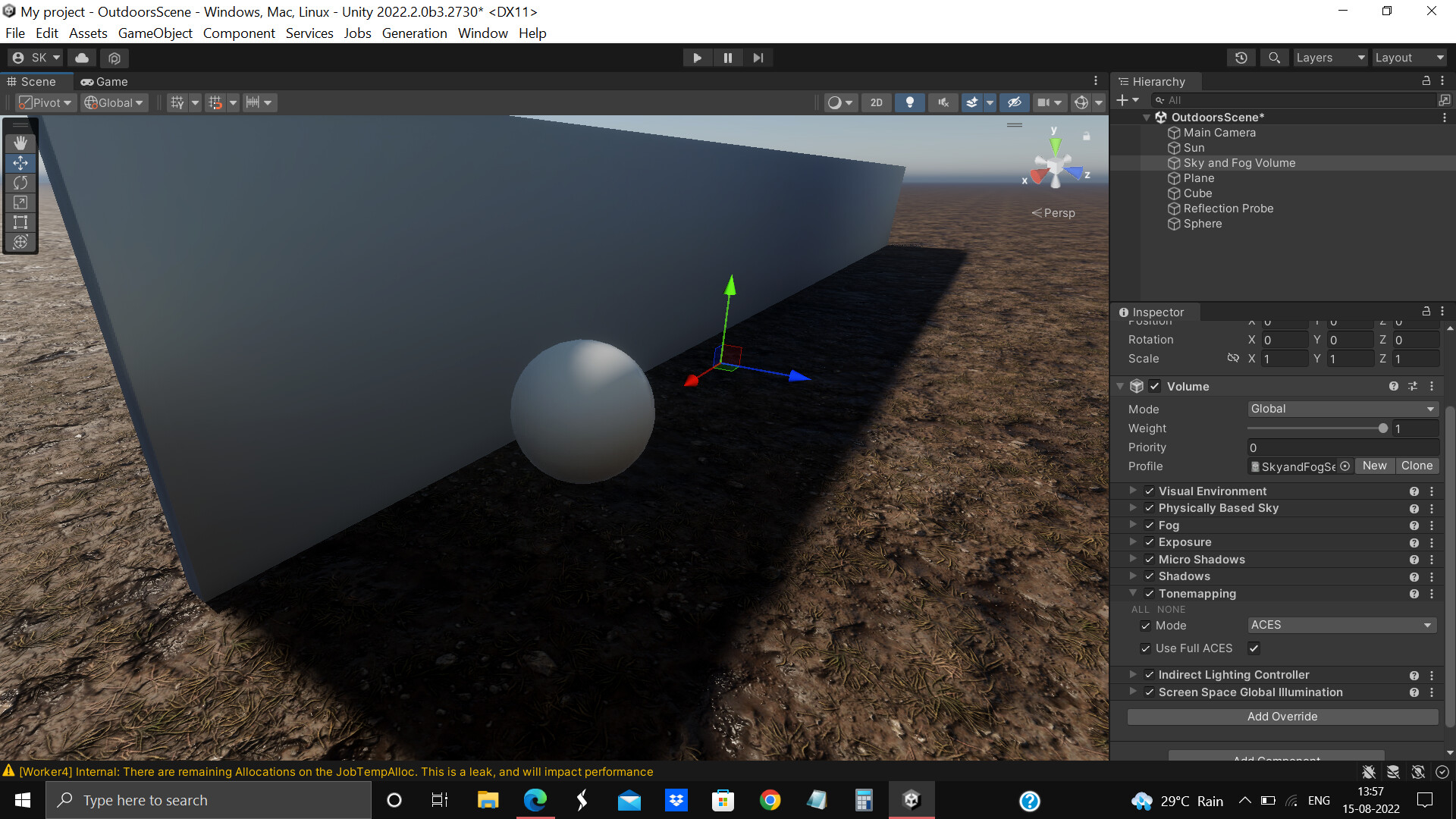Screen dimensions: 1456x819
Task: Disable the Use Full ACES checkbox
Action: [x=1253, y=648]
